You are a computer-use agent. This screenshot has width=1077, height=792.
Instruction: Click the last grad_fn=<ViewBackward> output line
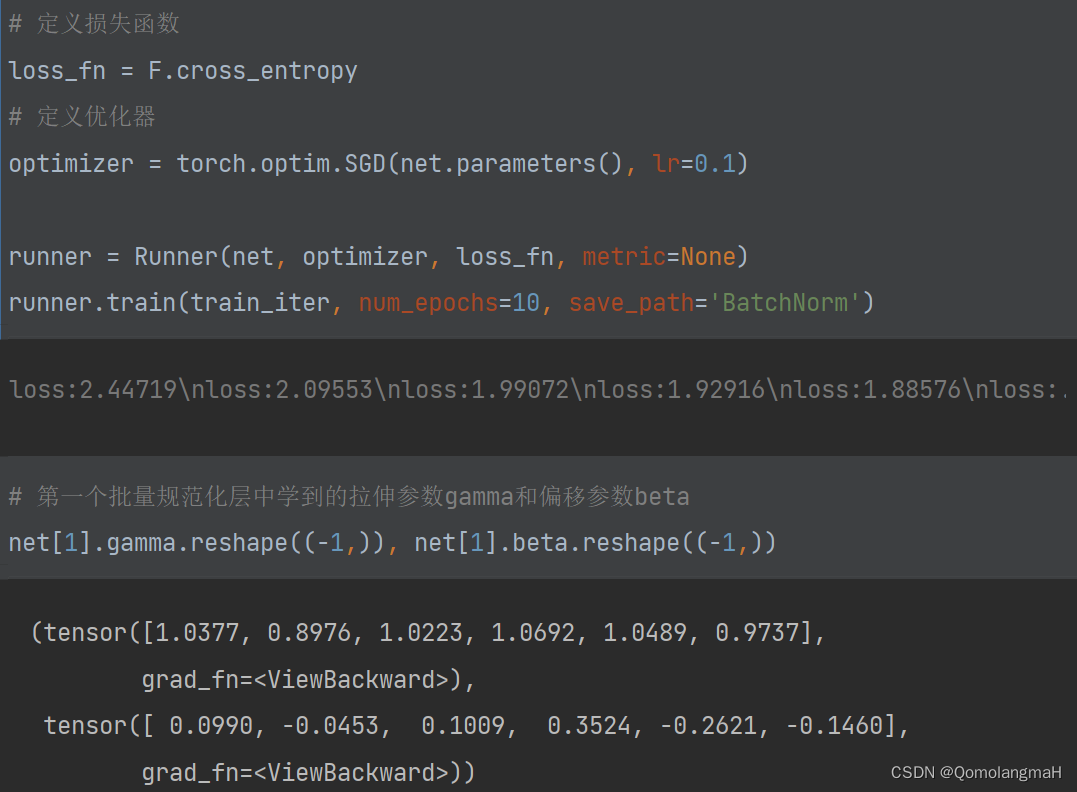308,772
